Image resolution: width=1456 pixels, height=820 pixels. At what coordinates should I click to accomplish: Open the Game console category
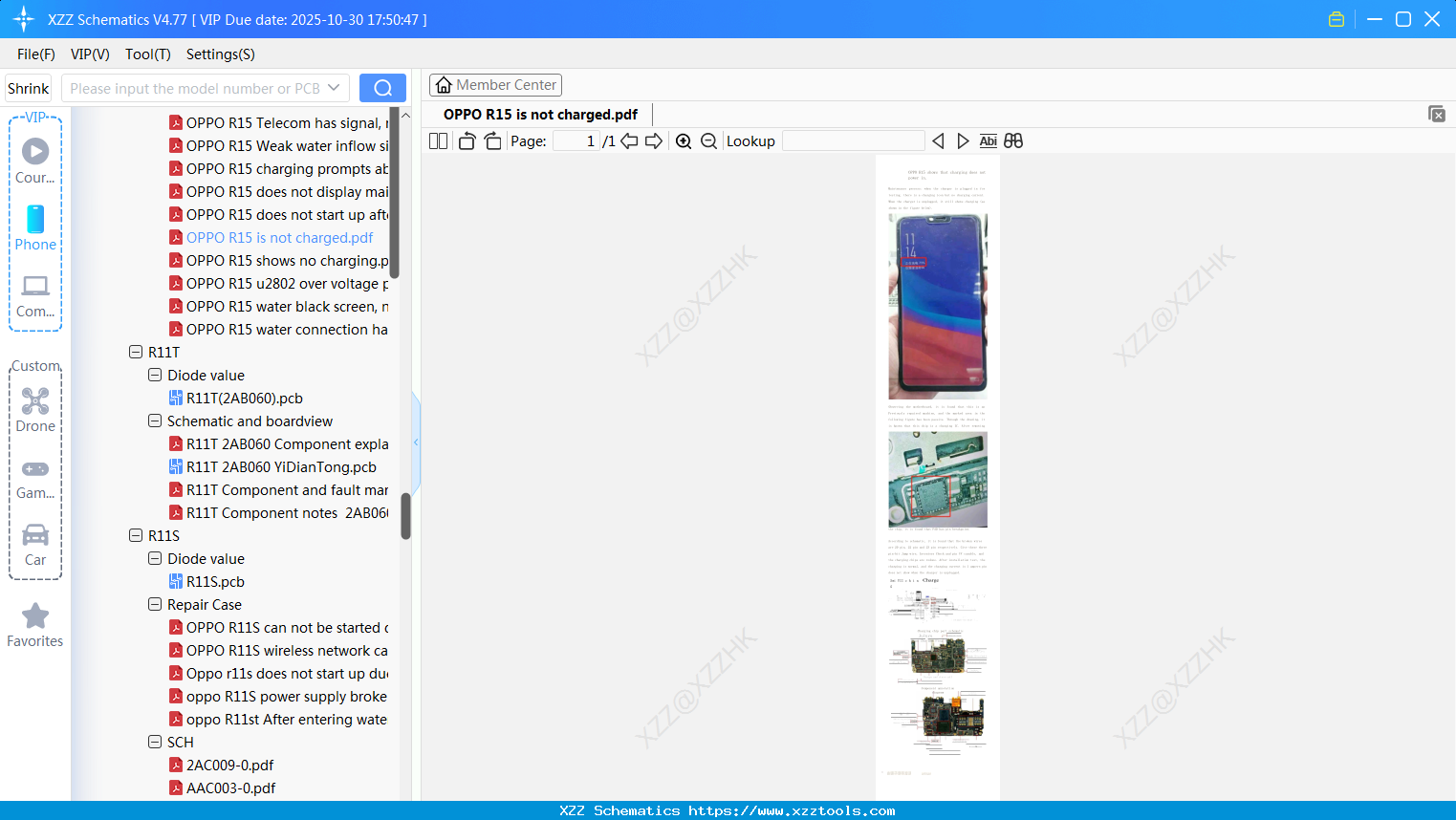point(35,478)
